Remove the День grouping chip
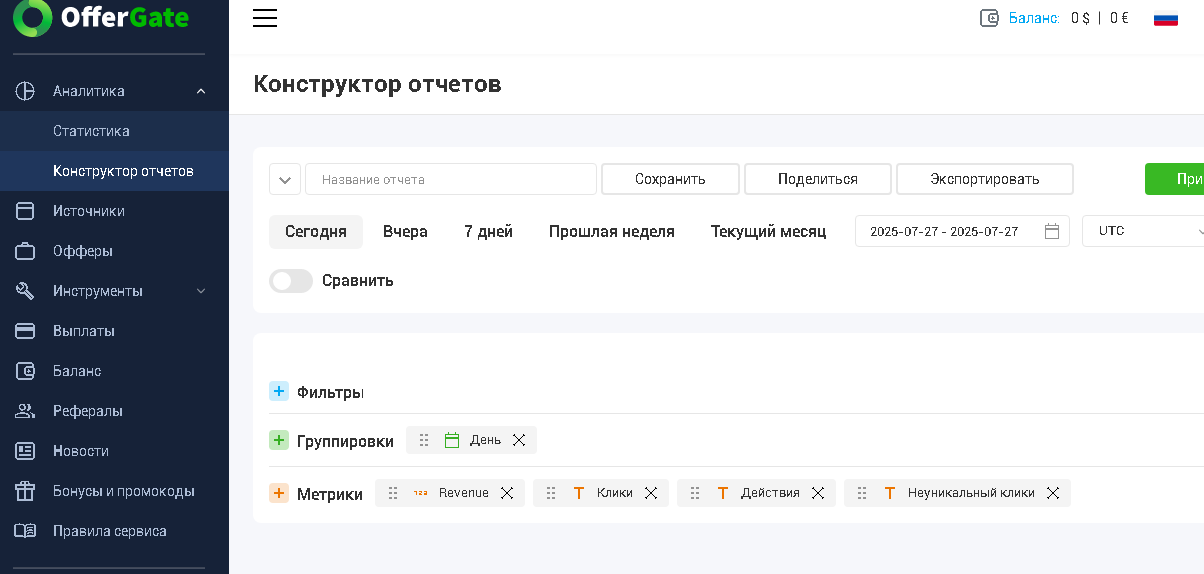Screen dimensions: 1204x574 [x=519, y=440]
